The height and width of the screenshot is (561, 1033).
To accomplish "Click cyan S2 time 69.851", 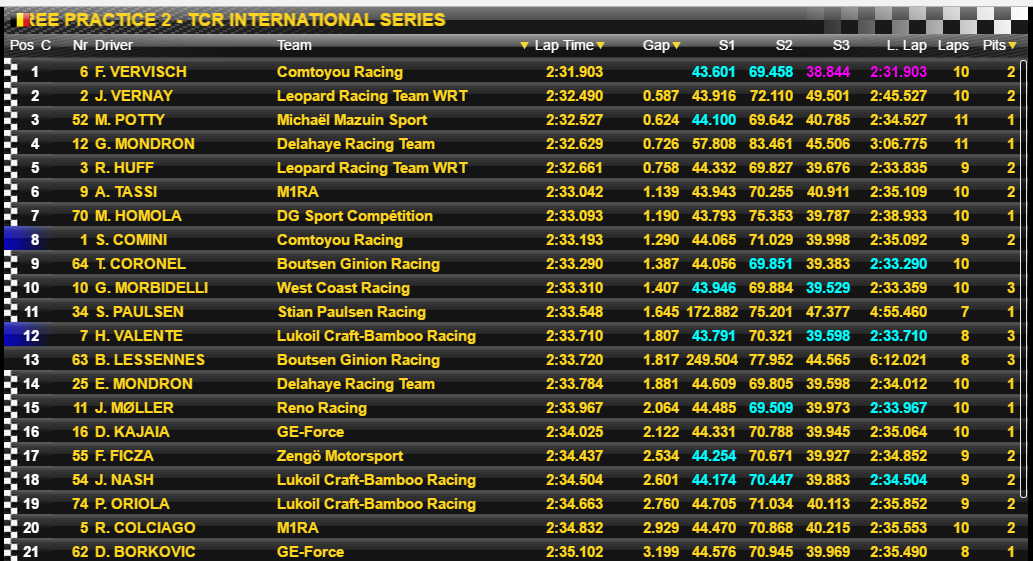I will [x=771, y=264].
